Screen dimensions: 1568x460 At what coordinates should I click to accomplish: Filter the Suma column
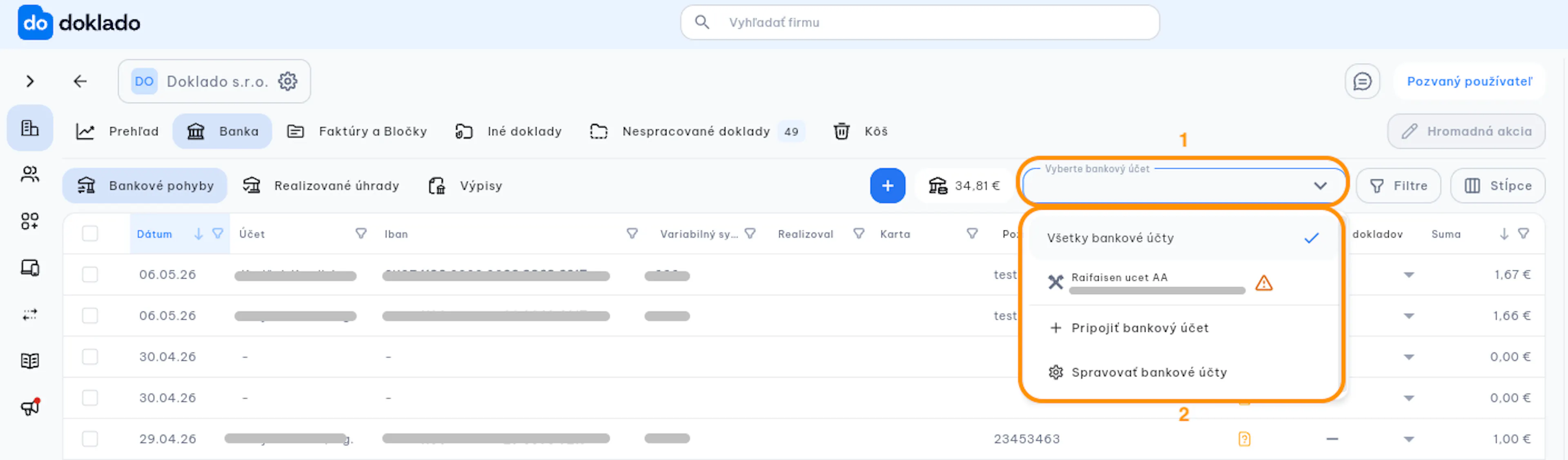tap(1523, 233)
